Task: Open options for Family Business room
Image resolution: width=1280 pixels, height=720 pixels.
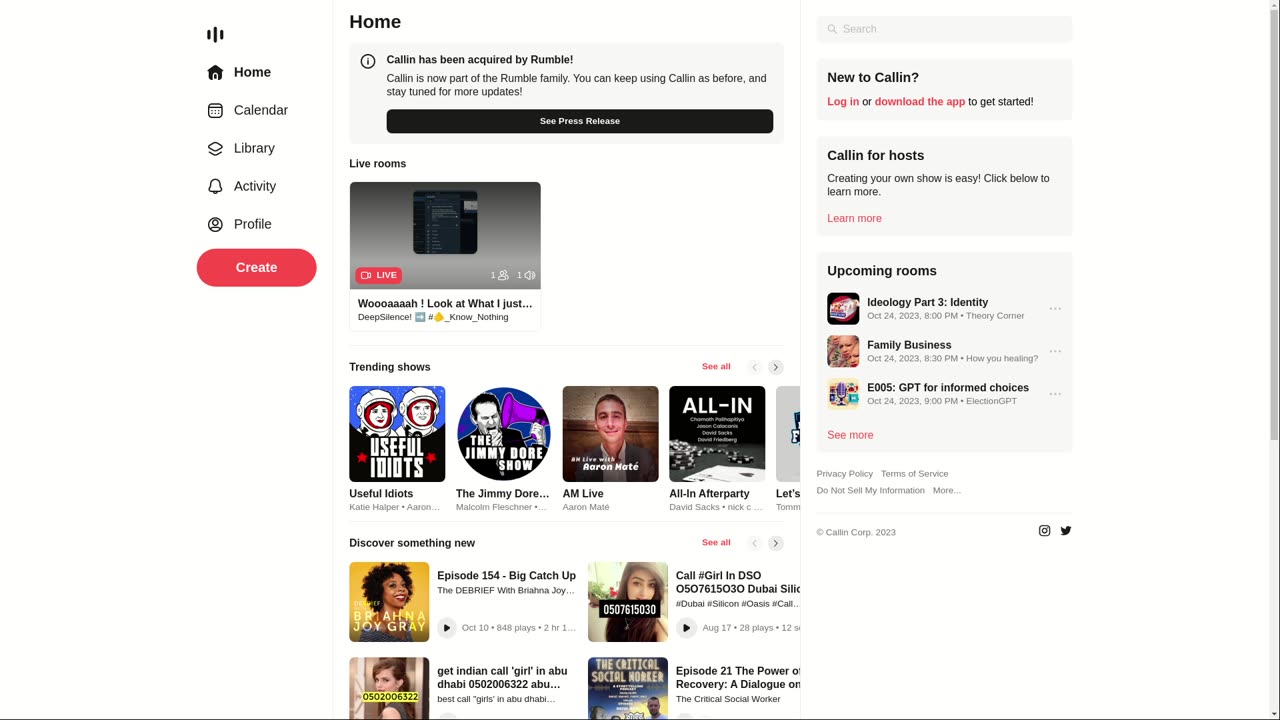Action: [1055, 351]
